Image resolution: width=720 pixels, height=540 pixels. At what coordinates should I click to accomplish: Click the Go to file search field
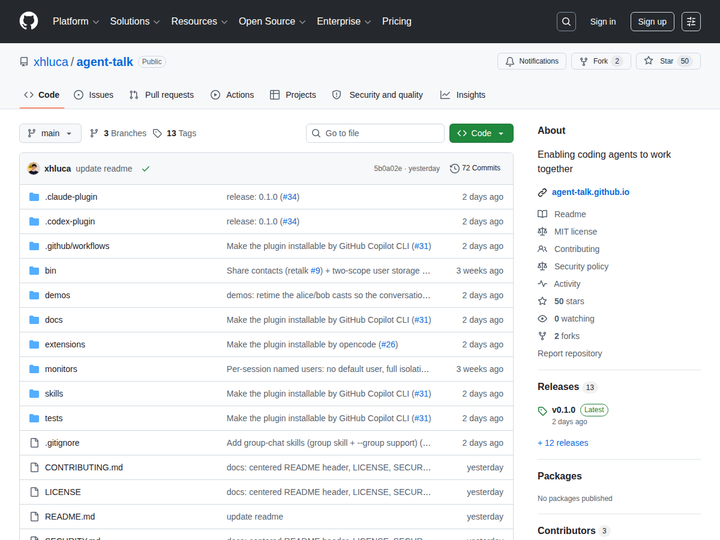[375, 133]
